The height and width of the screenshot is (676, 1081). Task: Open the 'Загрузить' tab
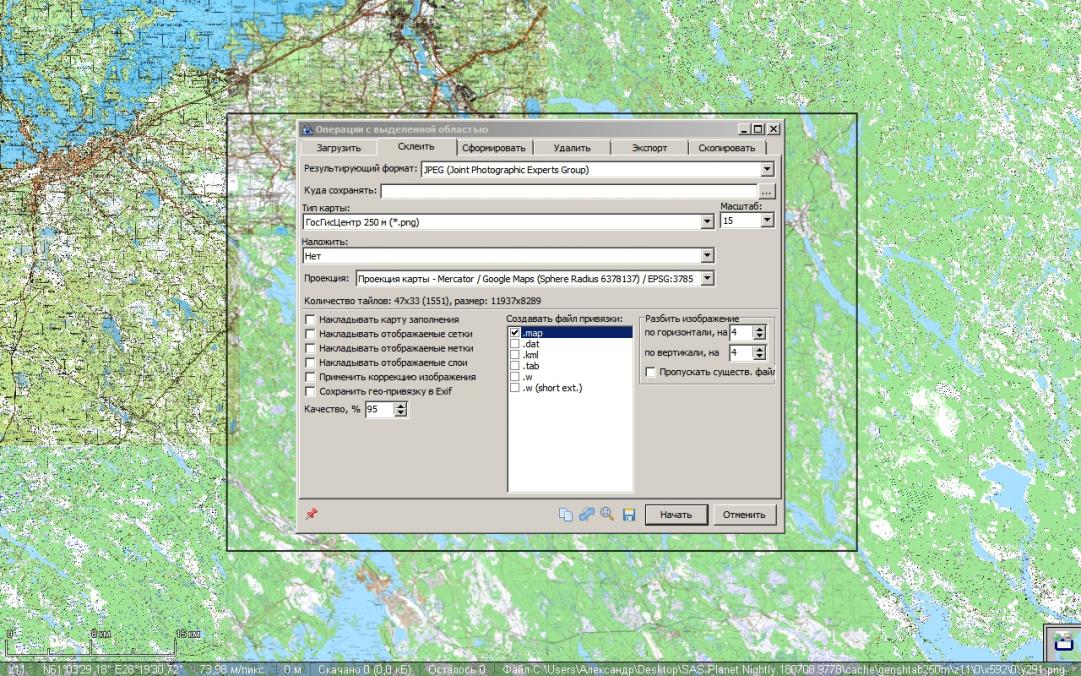pyautogui.click(x=338, y=148)
